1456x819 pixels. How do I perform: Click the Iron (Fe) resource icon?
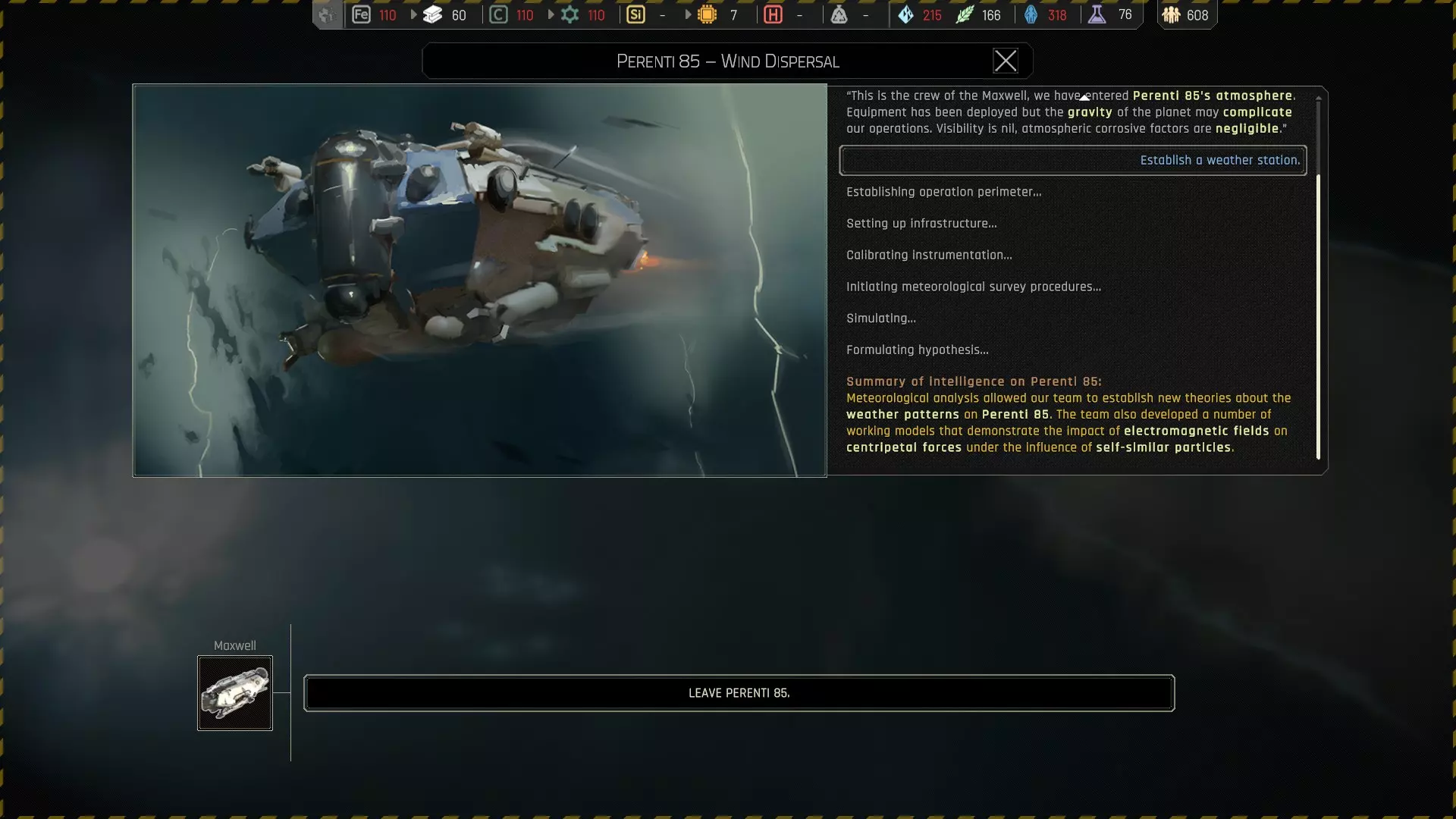(361, 15)
